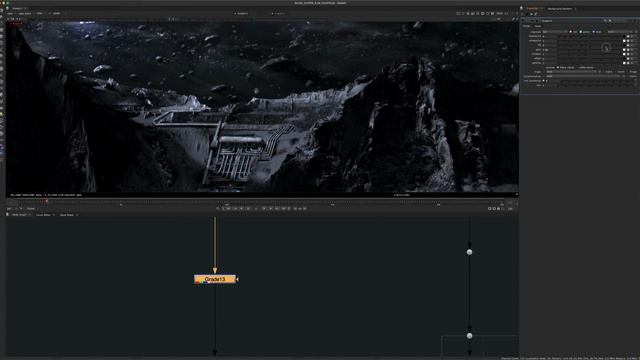640x360 pixels.
Task: Open the viewer channel set dropdown
Action: [x=10, y=13]
